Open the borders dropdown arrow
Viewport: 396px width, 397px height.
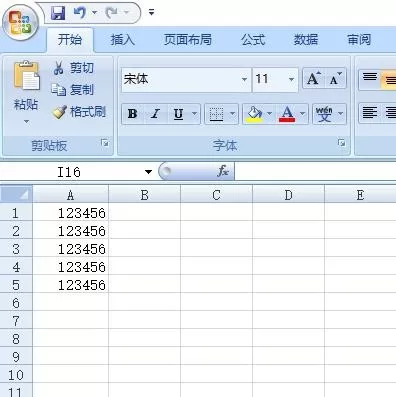pos(233,114)
